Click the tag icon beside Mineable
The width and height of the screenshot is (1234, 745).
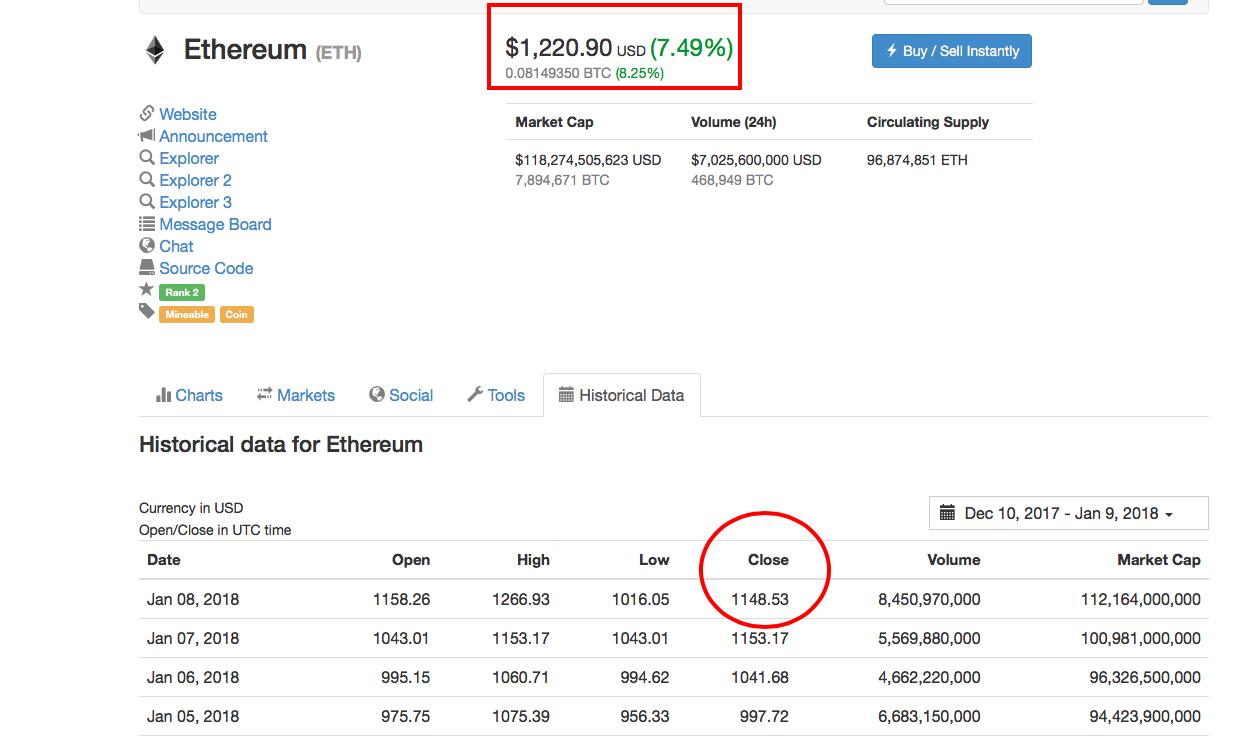click(147, 312)
